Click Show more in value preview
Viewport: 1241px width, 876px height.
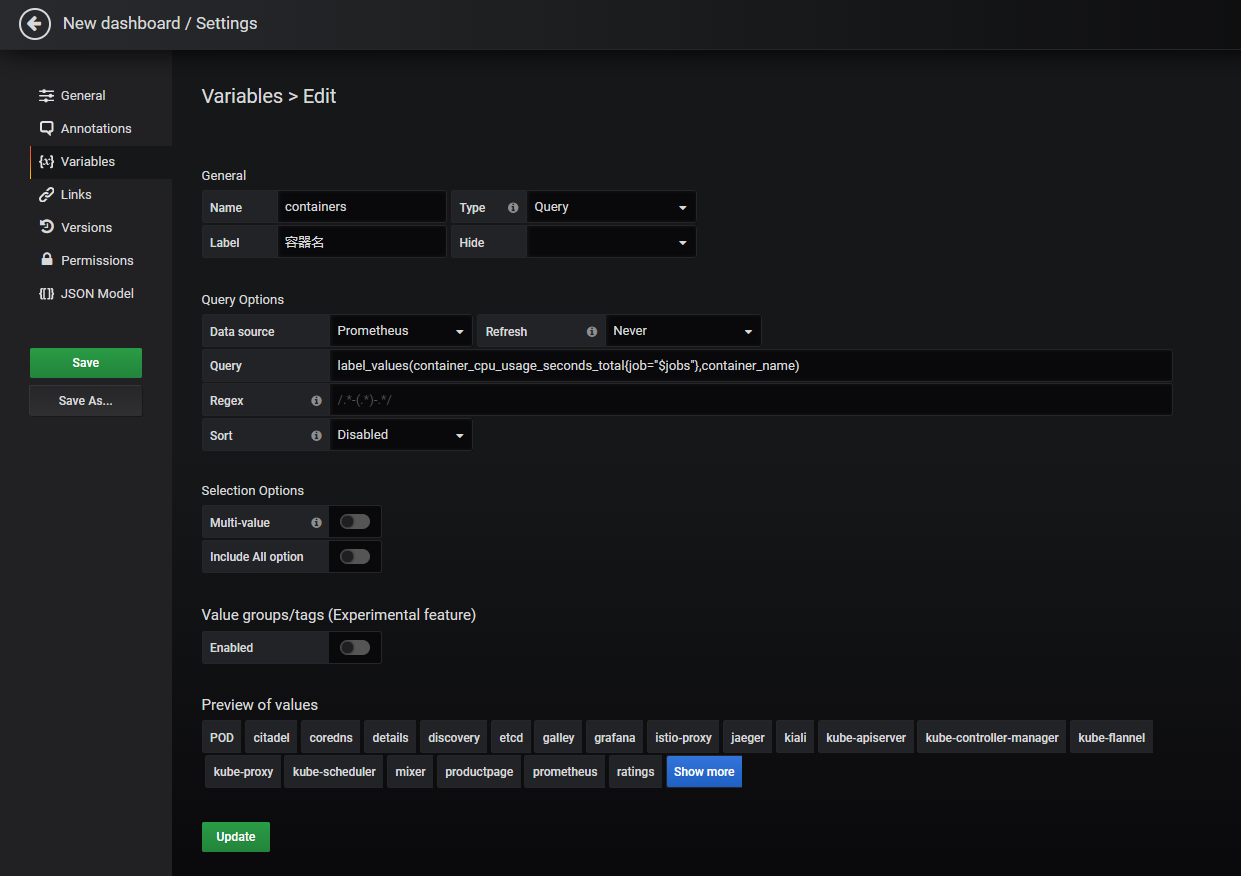[x=704, y=772]
